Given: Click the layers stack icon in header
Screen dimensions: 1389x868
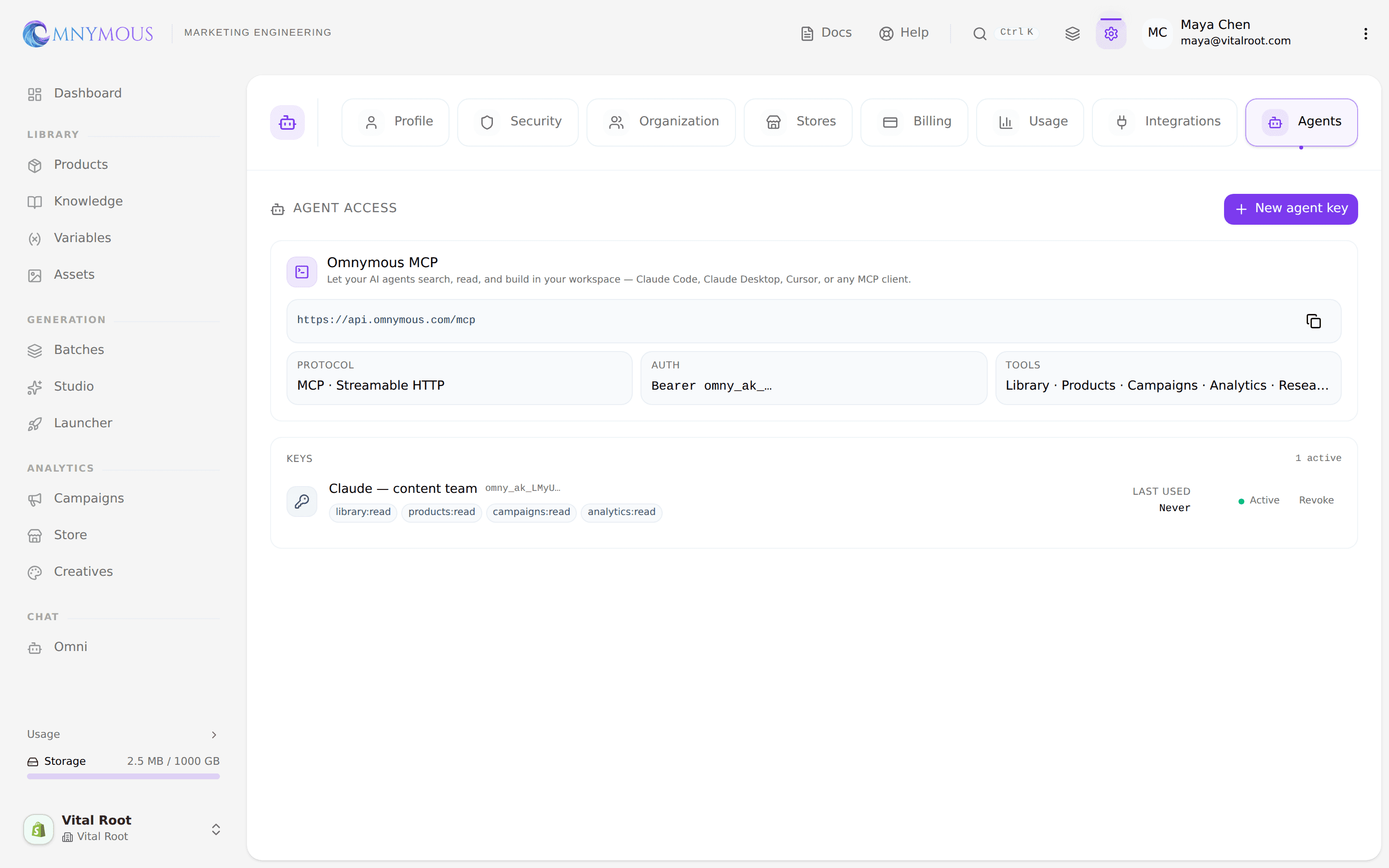Looking at the screenshot, I should tap(1072, 33).
